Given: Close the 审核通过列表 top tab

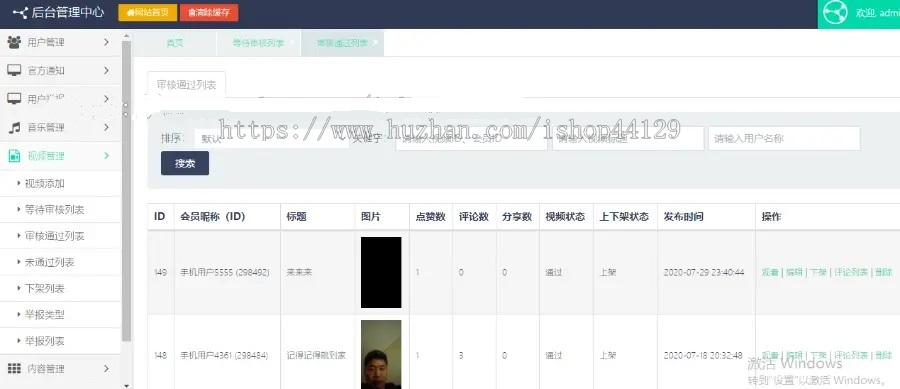Looking at the screenshot, I should coord(375,42).
